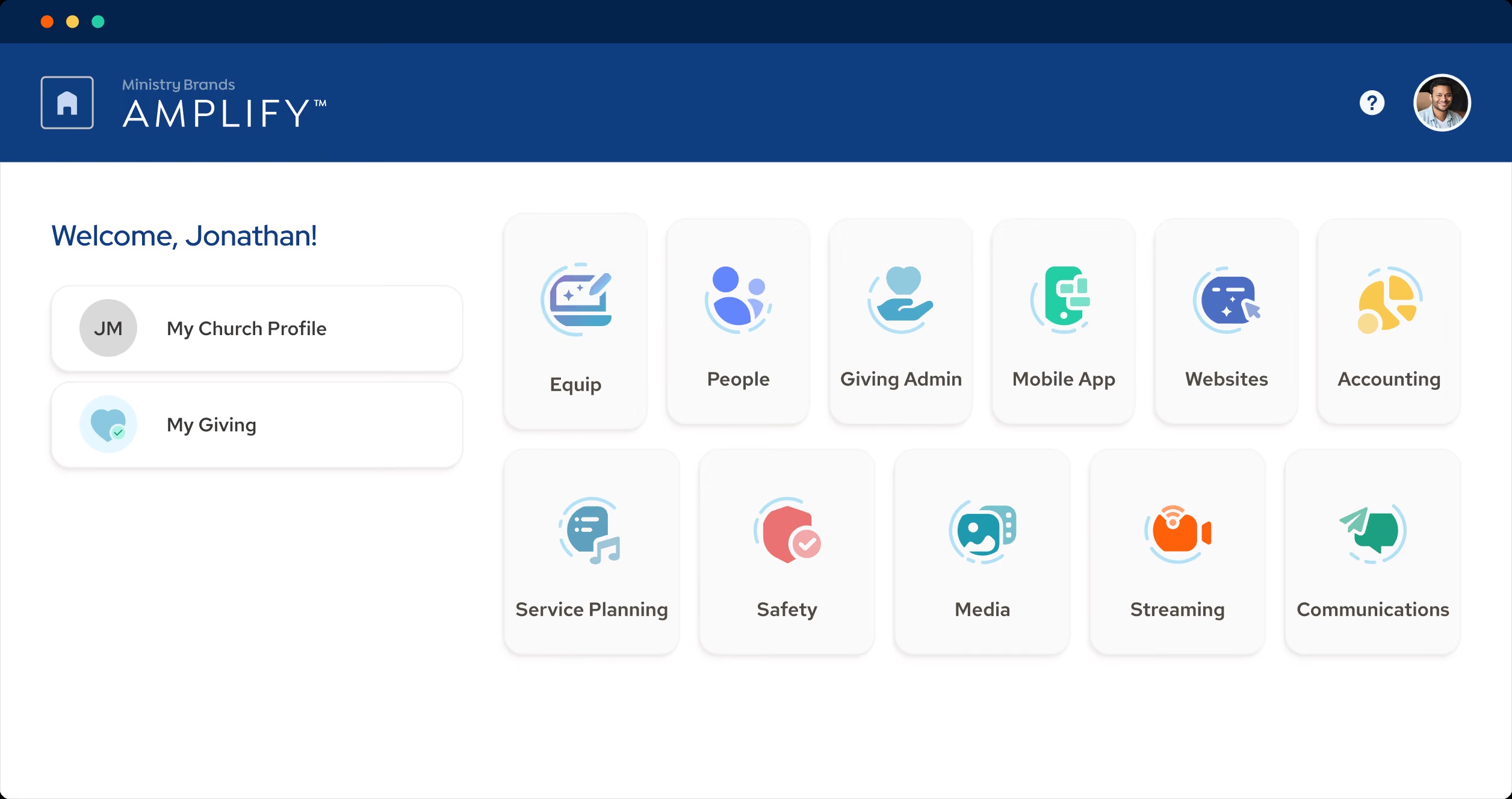Open the People app icon
The height and width of the screenshot is (799, 1512).
pos(739,300)
